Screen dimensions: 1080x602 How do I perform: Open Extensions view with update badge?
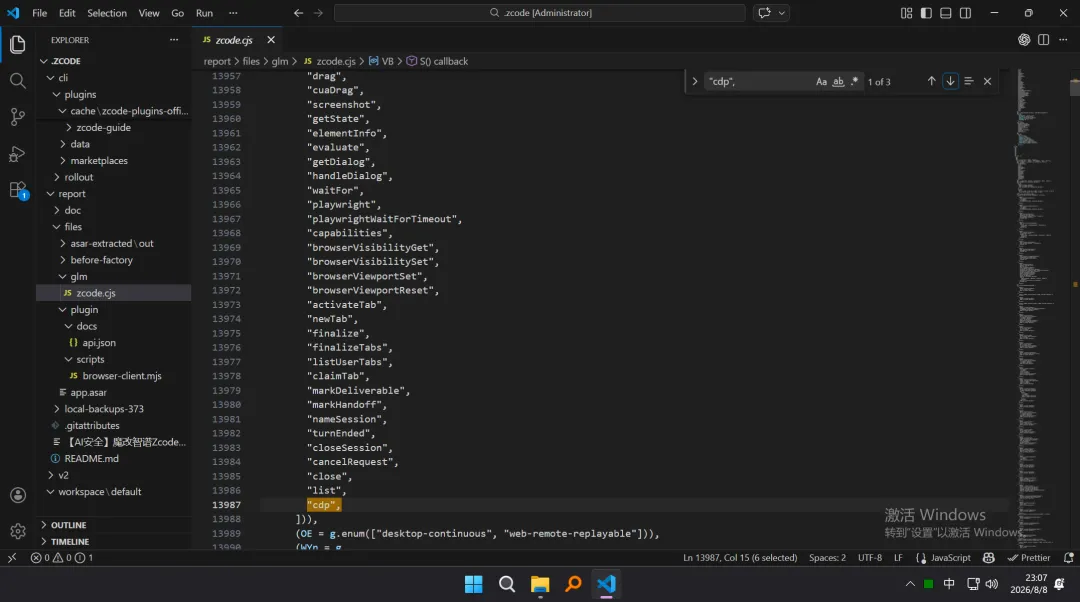[18, 190]
